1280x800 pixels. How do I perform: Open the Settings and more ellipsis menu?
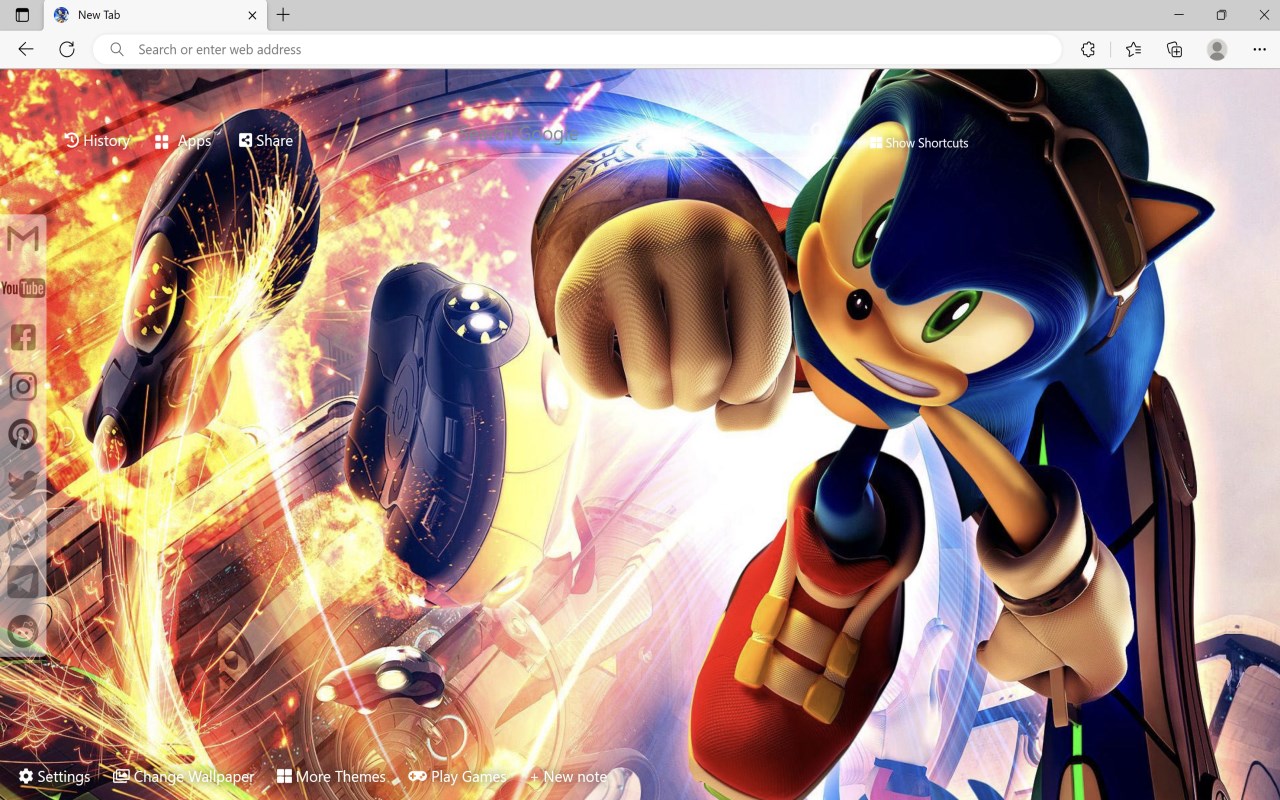point(1259,49)
